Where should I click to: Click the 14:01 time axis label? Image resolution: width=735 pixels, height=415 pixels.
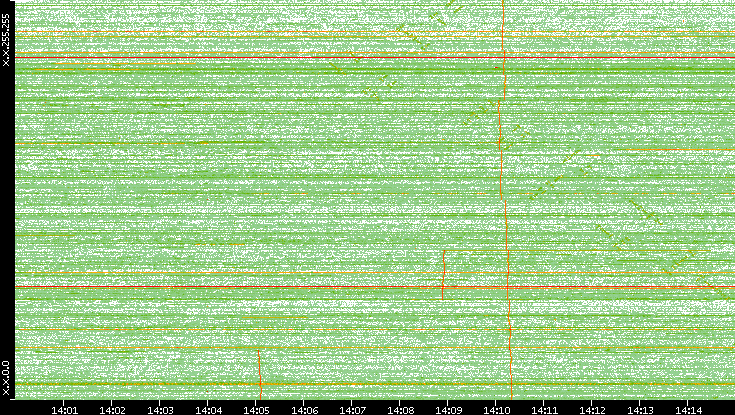point(64,411)
